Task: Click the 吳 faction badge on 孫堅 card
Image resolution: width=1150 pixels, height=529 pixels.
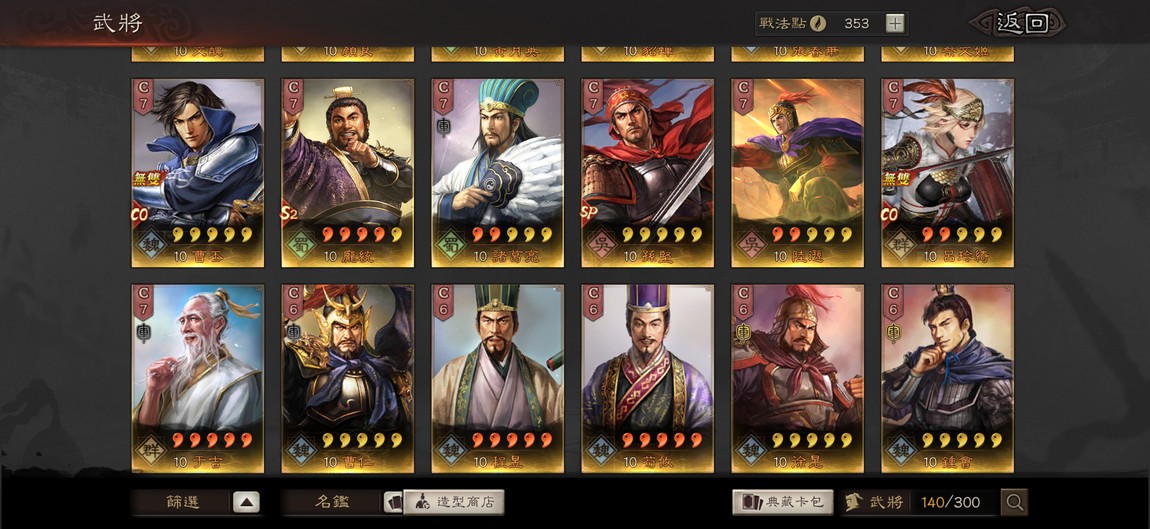Action: tap(602, 244)
